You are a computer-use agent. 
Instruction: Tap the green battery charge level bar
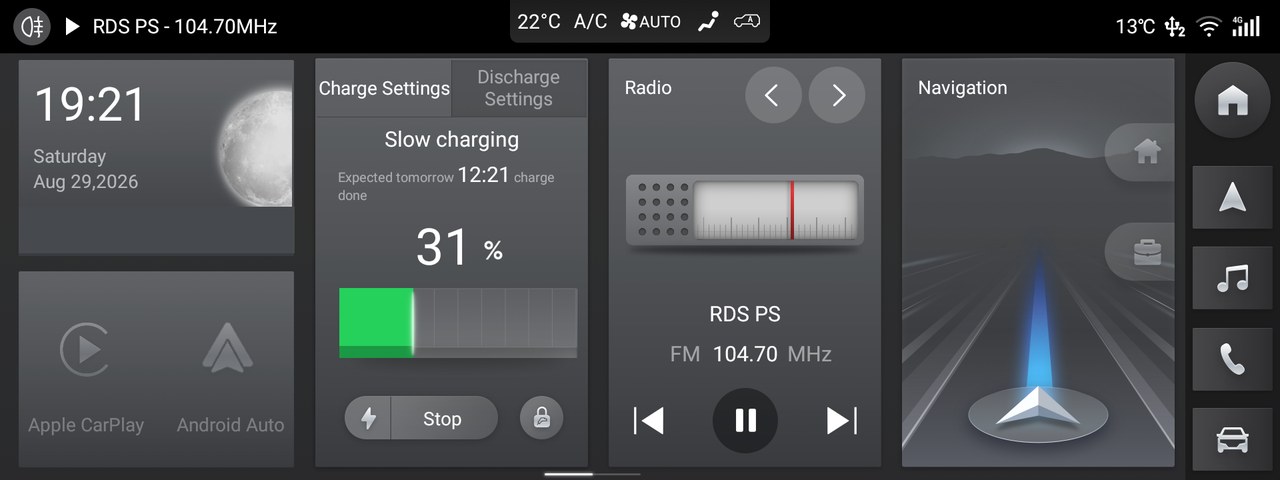[x=376, y=322]
